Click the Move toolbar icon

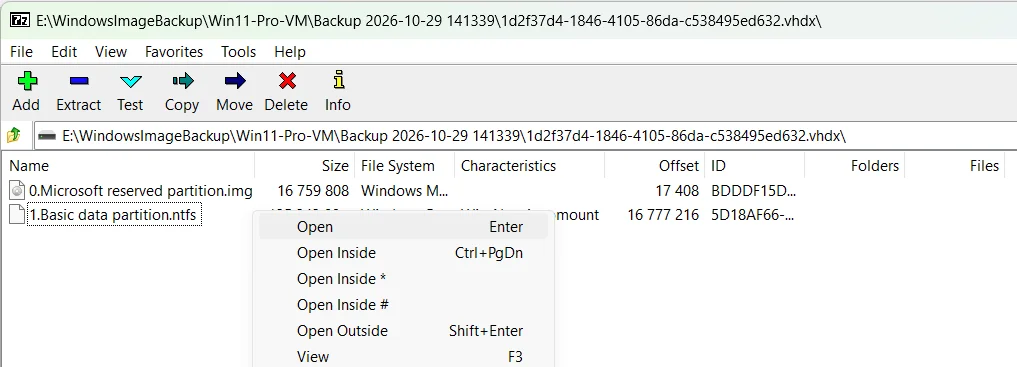tap(235, 81)
